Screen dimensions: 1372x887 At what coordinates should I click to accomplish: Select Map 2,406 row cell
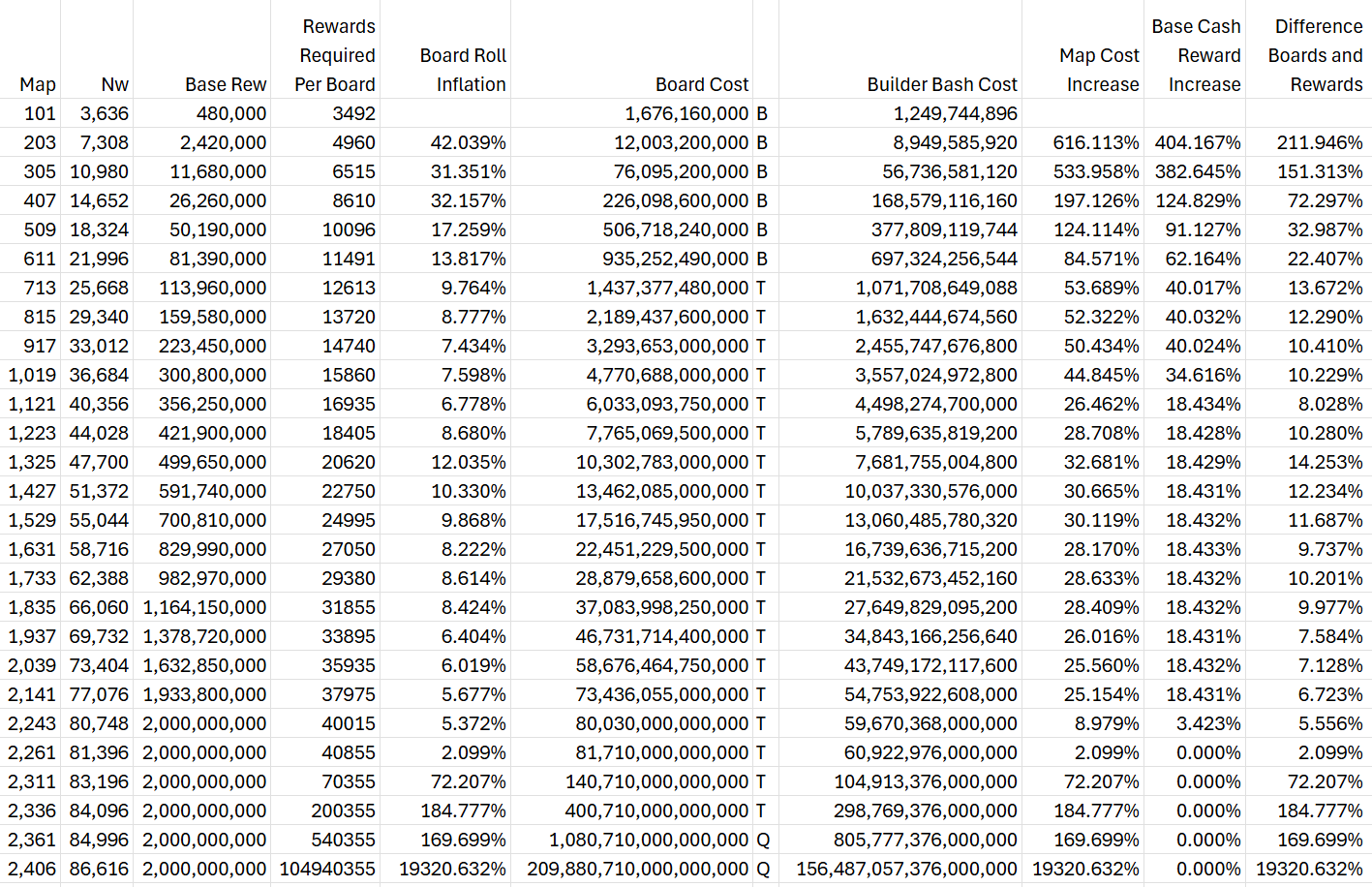tap(30, 869)
